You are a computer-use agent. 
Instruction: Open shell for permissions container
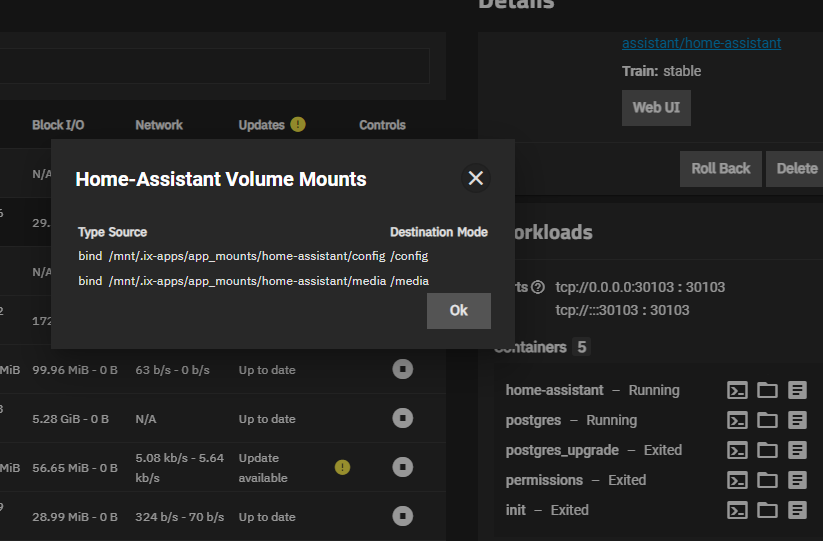coord(737,480)
